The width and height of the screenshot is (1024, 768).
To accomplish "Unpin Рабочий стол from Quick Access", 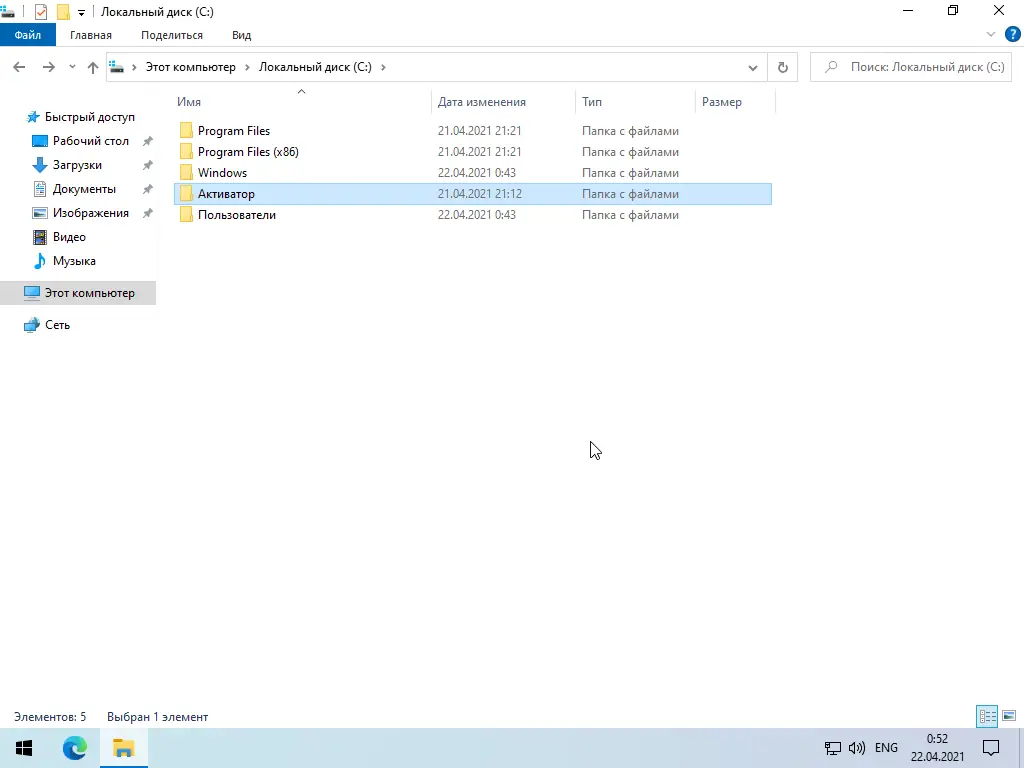I will click(x=147, y=140).
